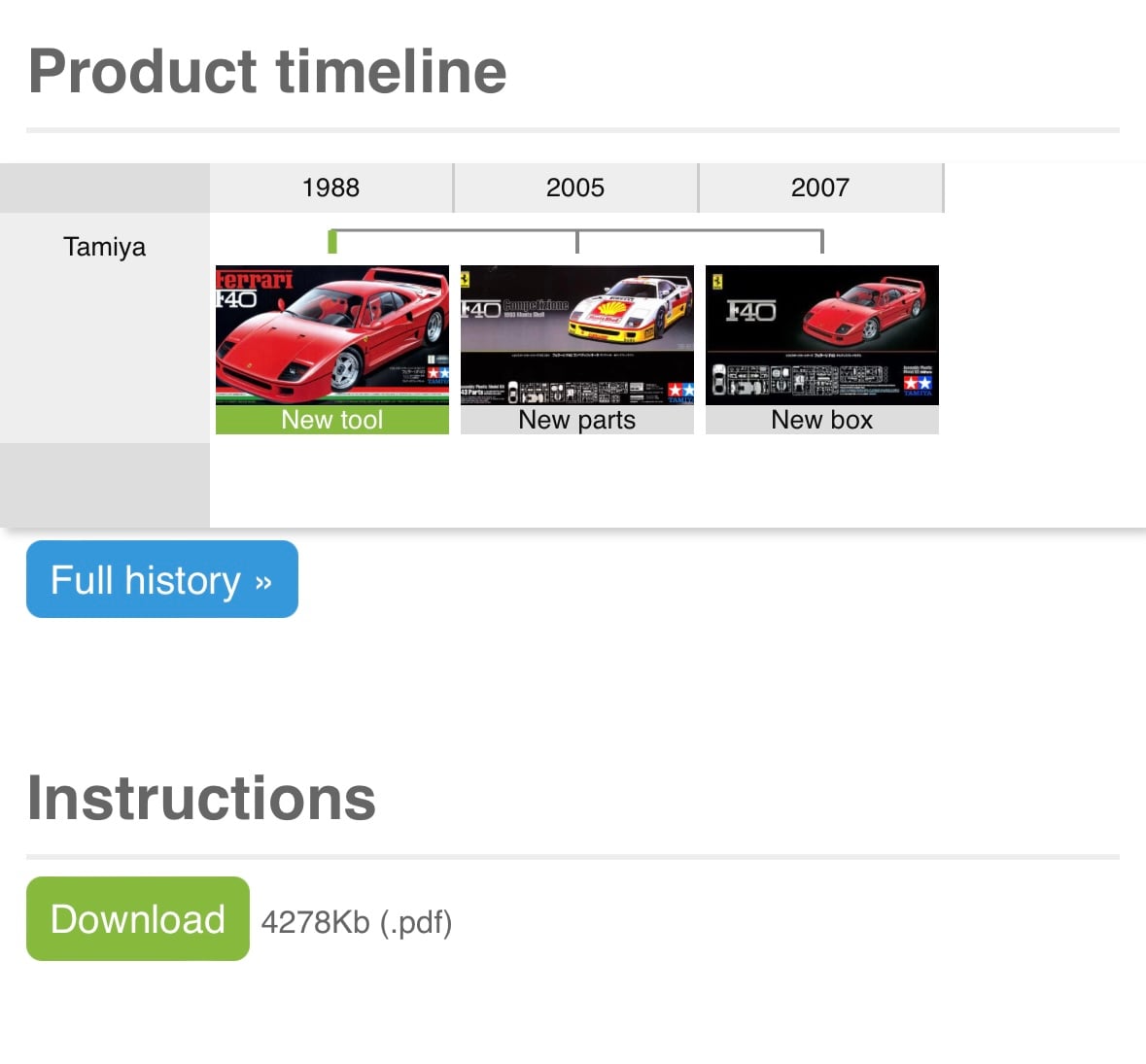The width and height of the screenshot is (1146, 1064).
Task: Select the 2005 year column header
Action: [575, 188]
